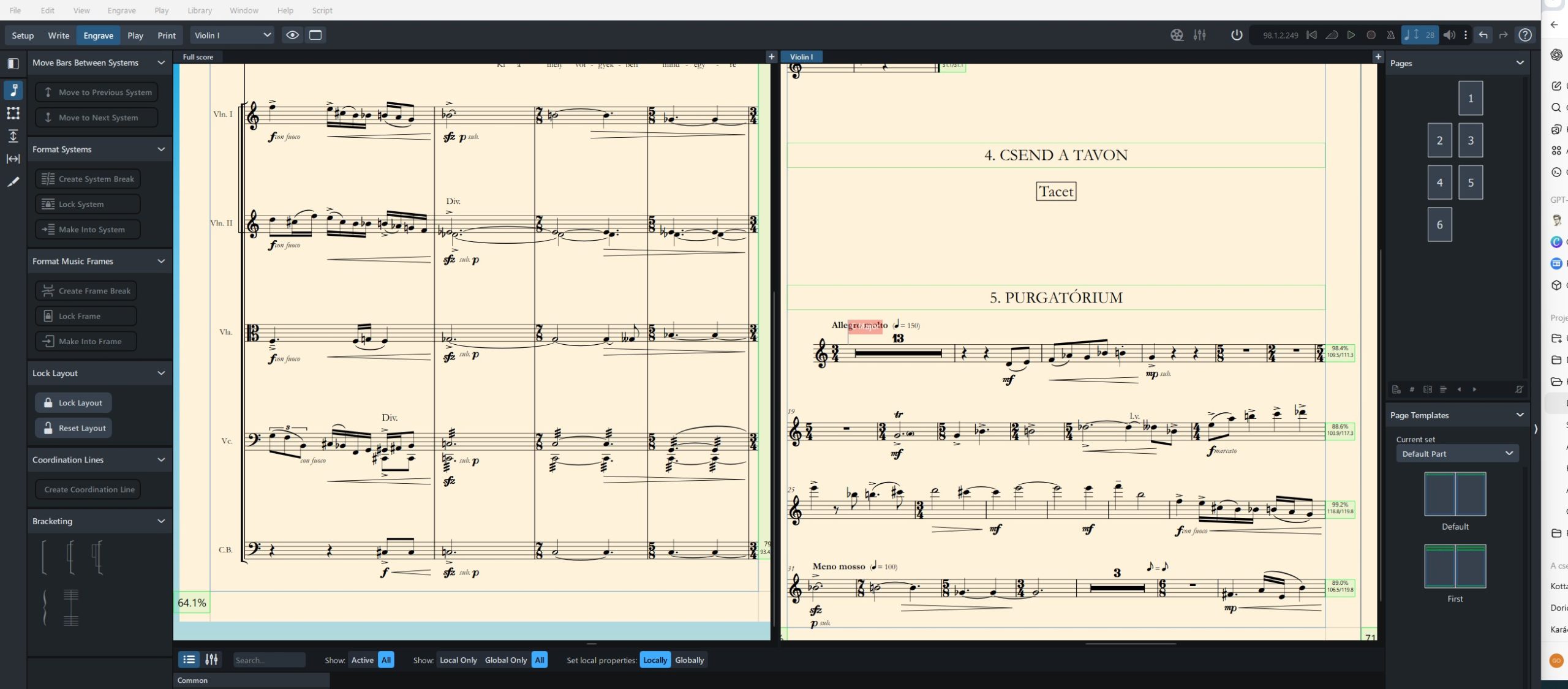This screenshot has width=1568, height=689.
Task: Select the Graphic Editing tool
Action: [x=13, y=90]
